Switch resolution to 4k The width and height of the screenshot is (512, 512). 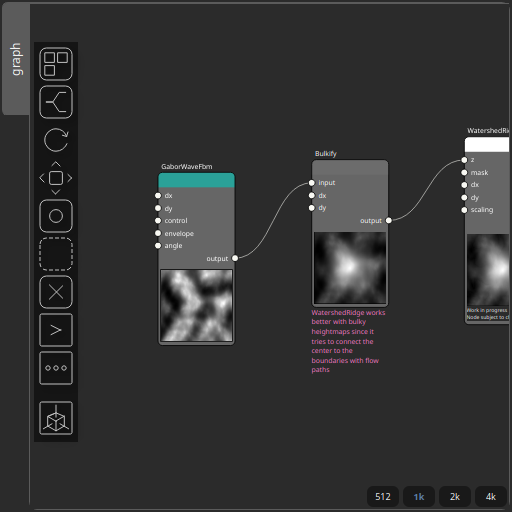click(491, 497)
